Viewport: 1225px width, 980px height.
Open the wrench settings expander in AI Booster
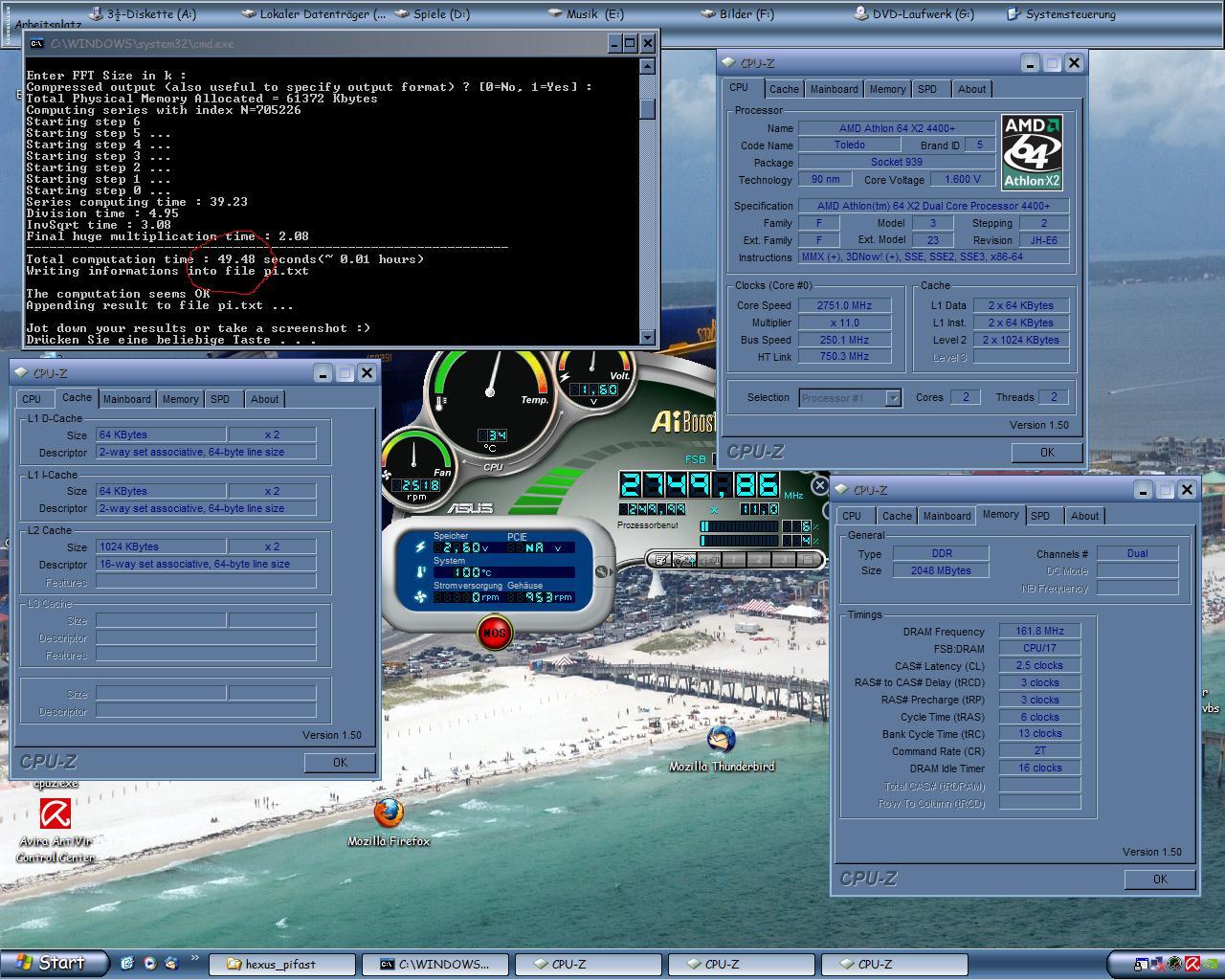pyautogui.click(x=602, y=572)
